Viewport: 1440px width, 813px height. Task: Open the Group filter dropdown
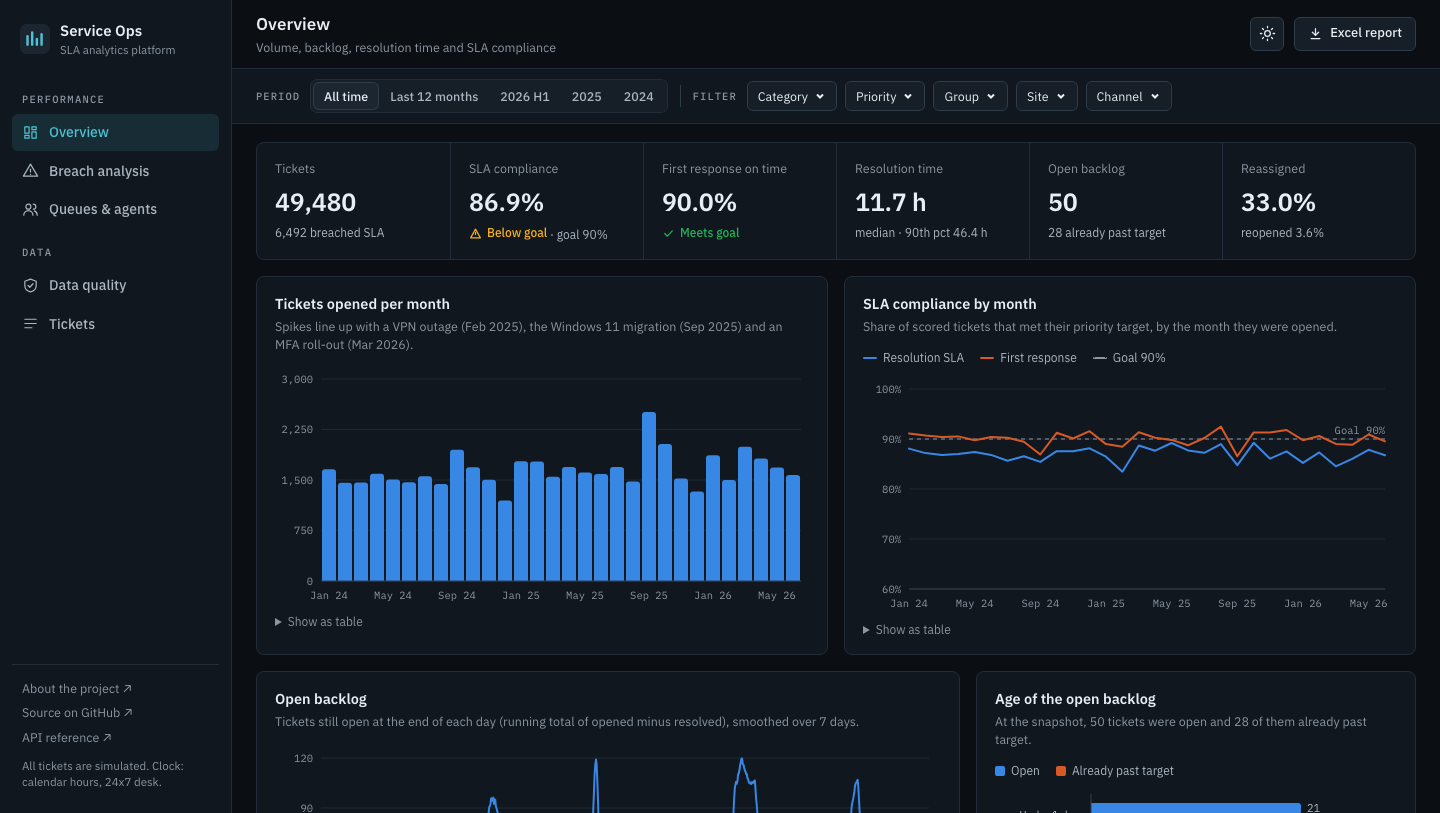[970, 97]
